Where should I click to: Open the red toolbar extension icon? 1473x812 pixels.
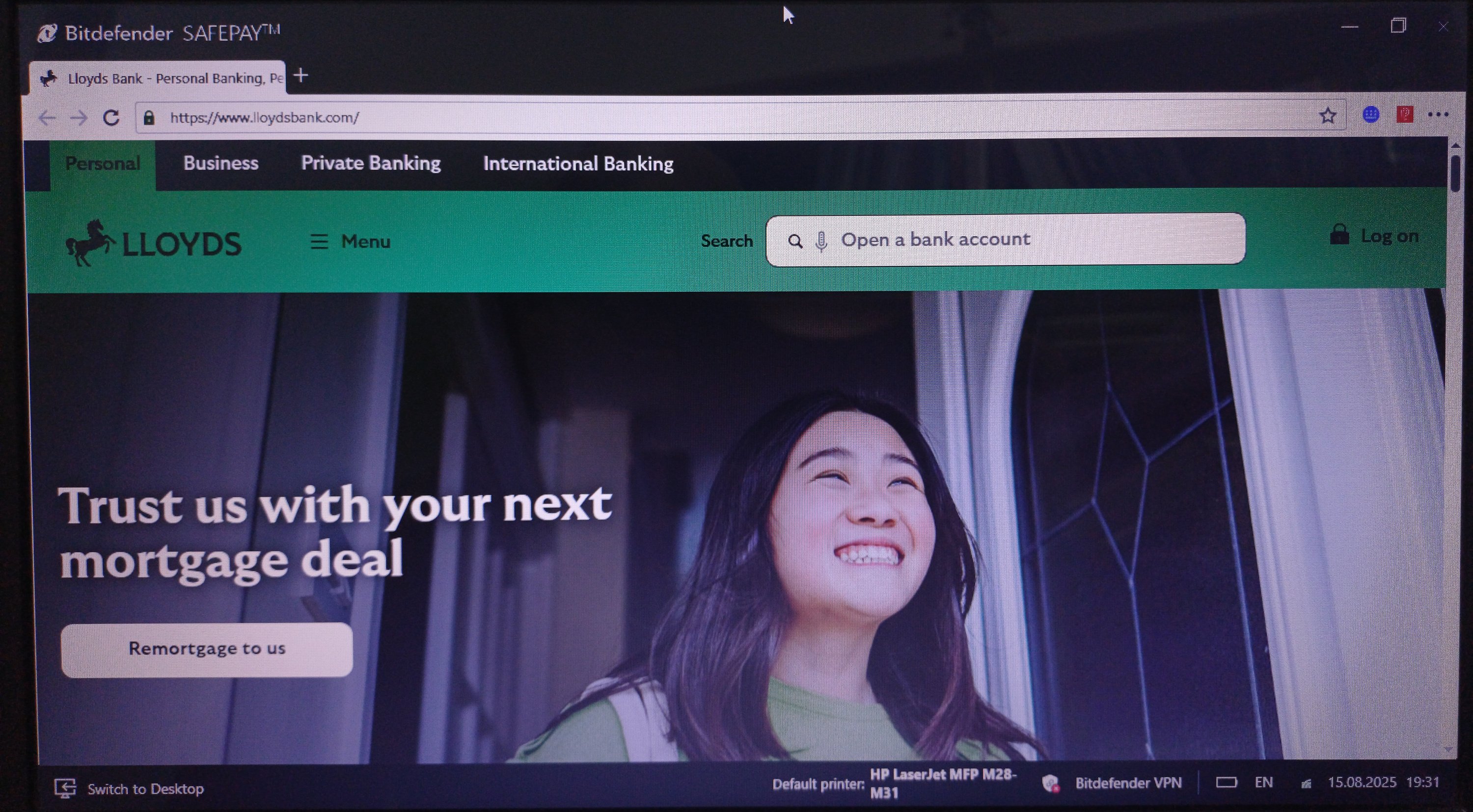click(x=1405, y=114)
